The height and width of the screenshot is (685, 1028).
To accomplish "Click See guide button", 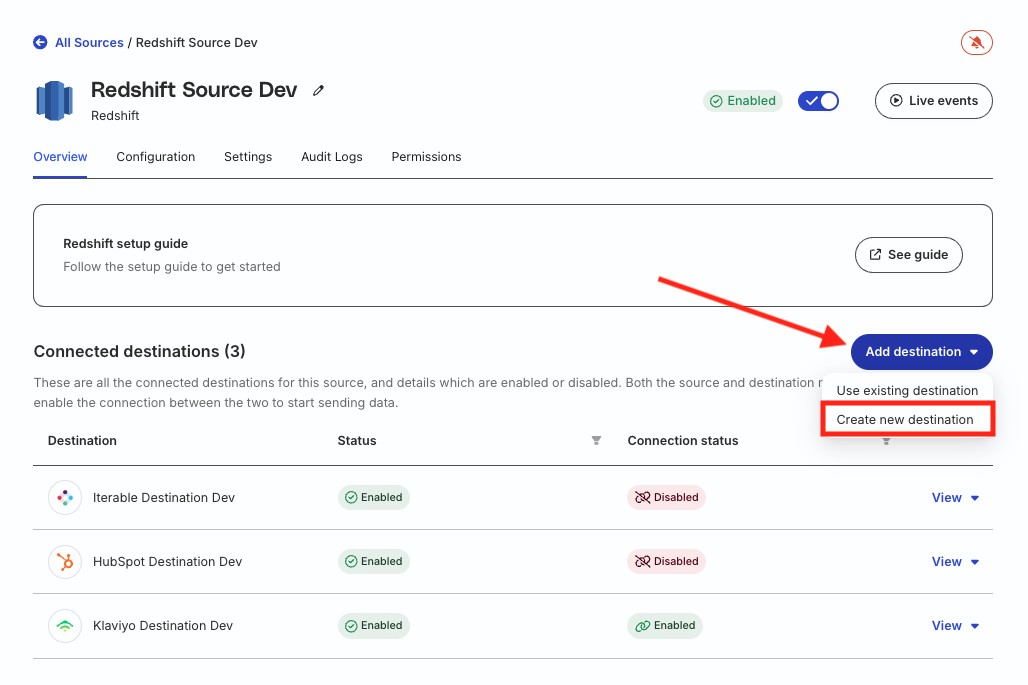I will click(908, 255).
